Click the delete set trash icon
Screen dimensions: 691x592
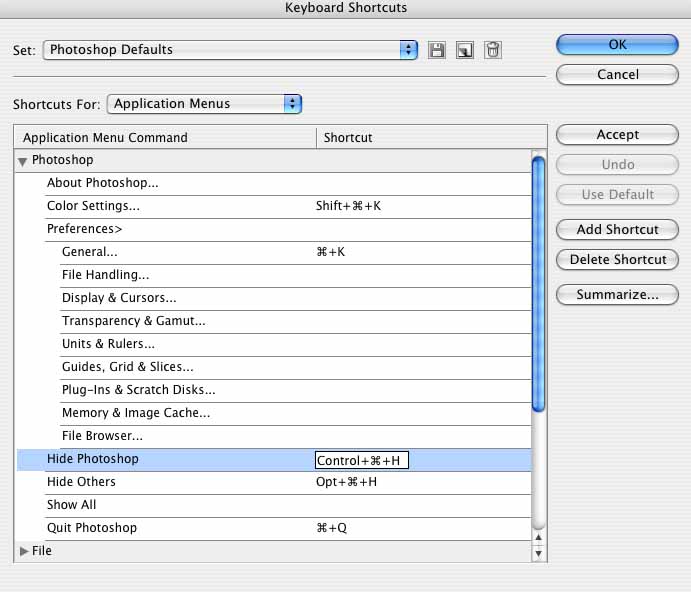click(x=493, y=50)
